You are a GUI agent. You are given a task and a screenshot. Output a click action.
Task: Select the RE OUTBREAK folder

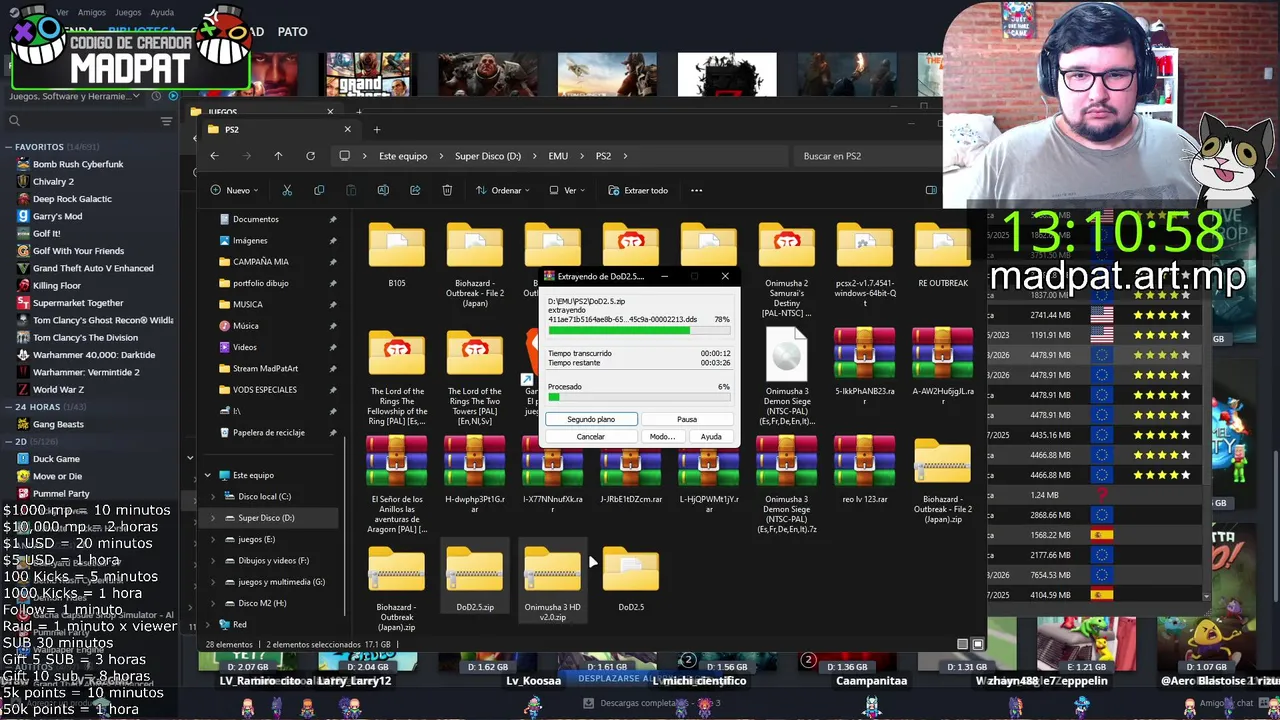point(942,255)
